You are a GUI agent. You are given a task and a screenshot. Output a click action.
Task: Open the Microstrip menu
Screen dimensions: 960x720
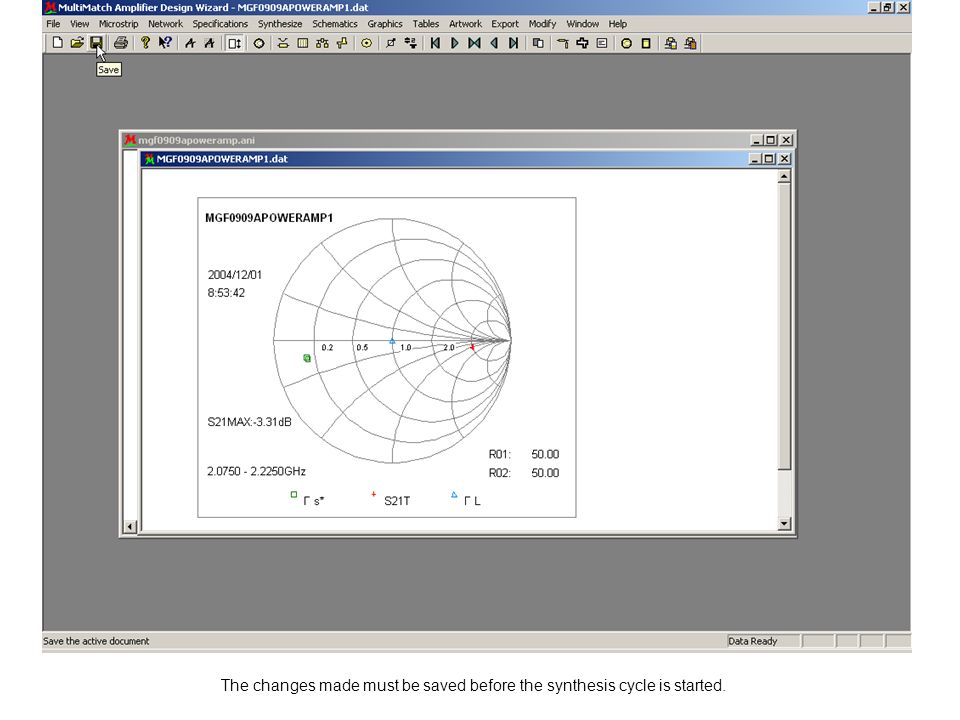(118, 24)
